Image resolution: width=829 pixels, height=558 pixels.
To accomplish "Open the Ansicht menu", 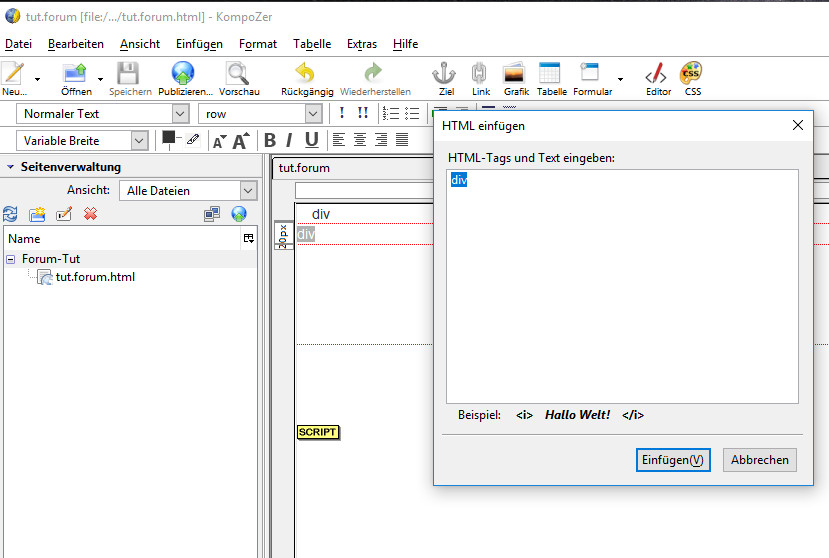I will tap(140, 44).
